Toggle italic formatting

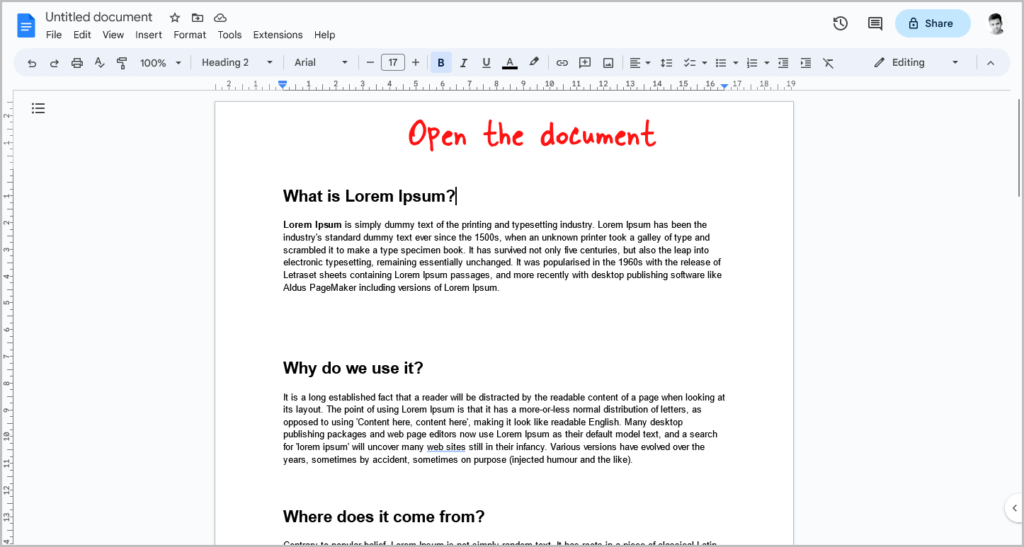(x=464, y=63)
